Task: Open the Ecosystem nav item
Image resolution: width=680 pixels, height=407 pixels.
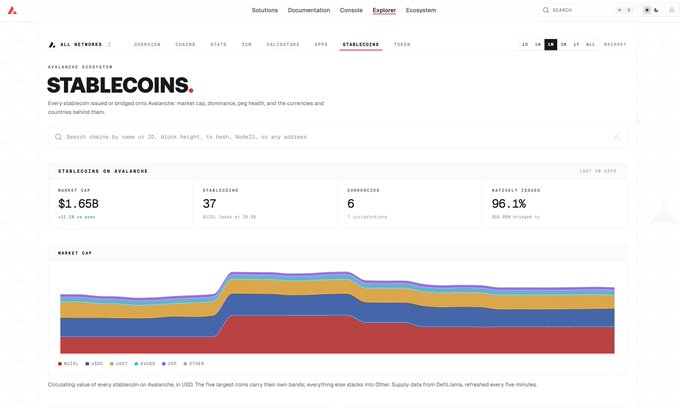Action: pyautogui.click(x=421, y=10)
